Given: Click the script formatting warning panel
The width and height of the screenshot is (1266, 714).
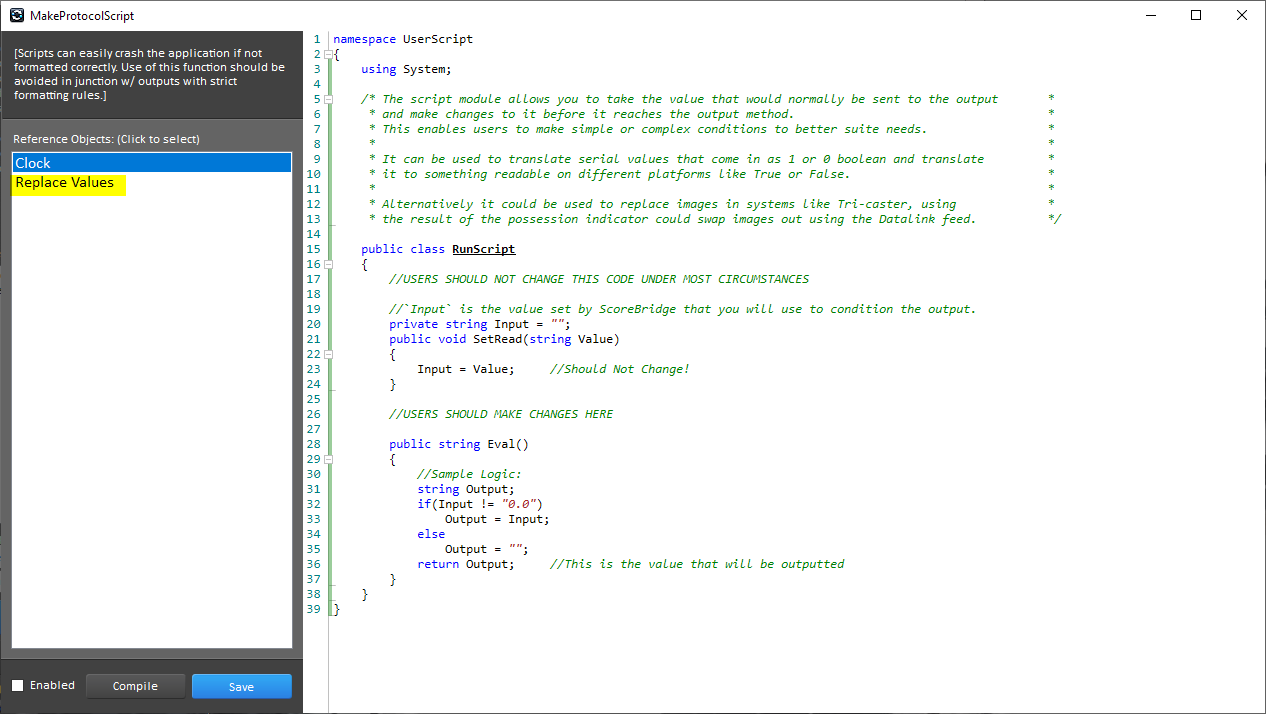Looking at the screenshot, I should click(x=150, y=73).
